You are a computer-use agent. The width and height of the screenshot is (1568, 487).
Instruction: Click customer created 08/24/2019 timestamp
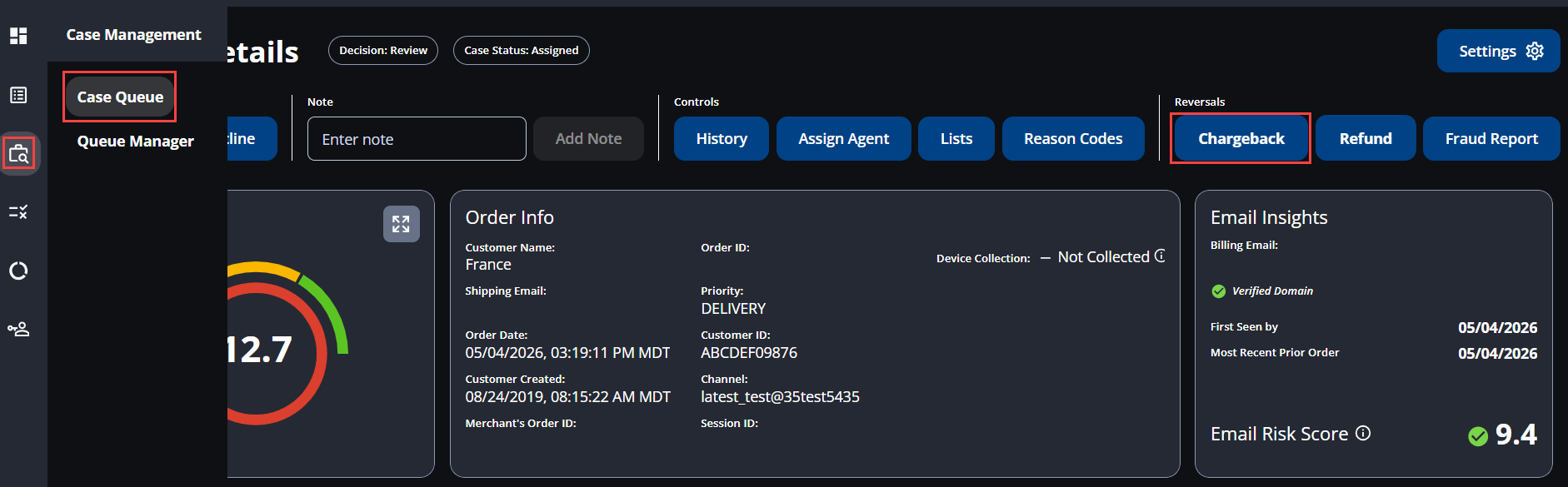tap(567, 396)
